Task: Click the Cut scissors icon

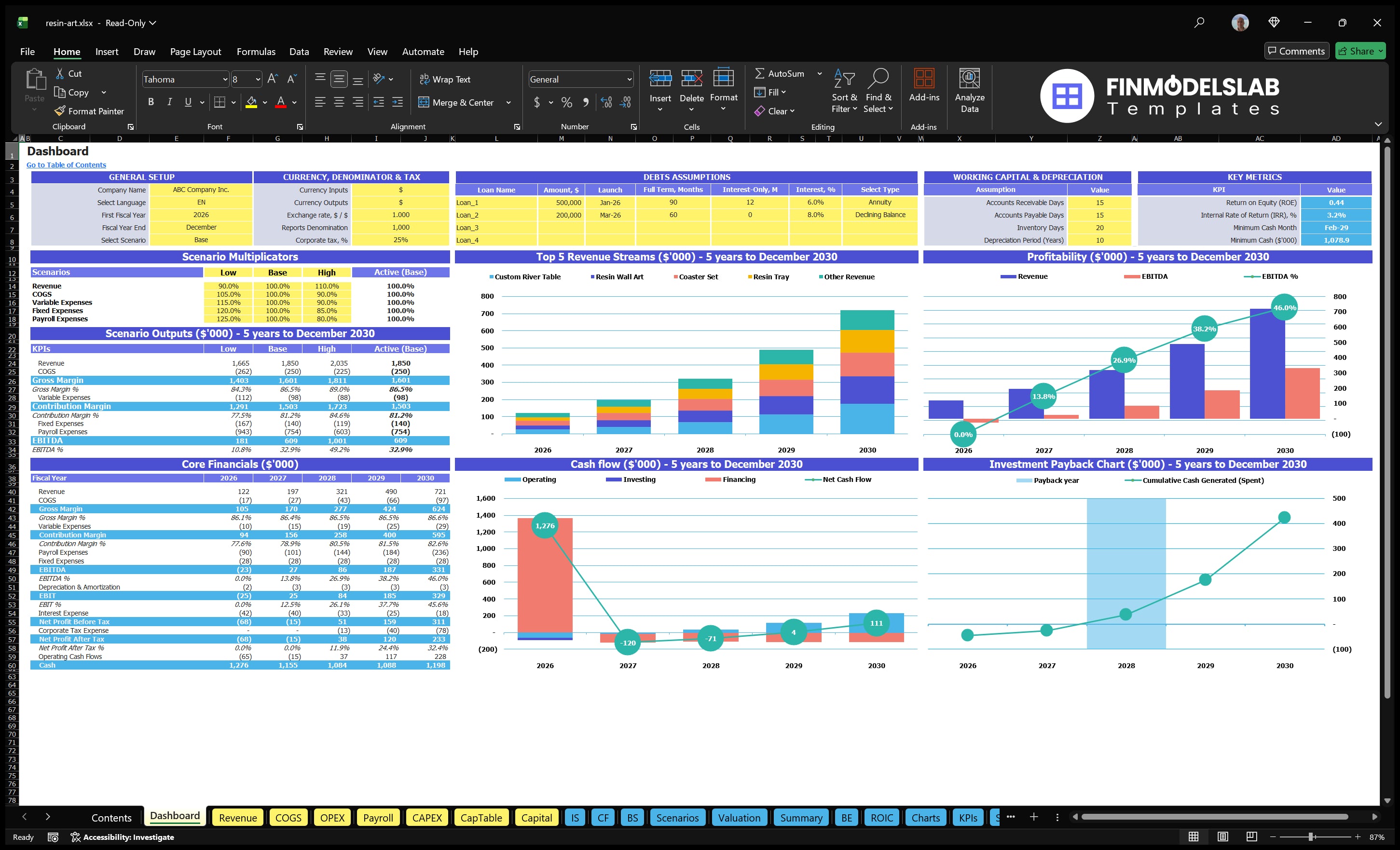Action: (x=60, y=73)
